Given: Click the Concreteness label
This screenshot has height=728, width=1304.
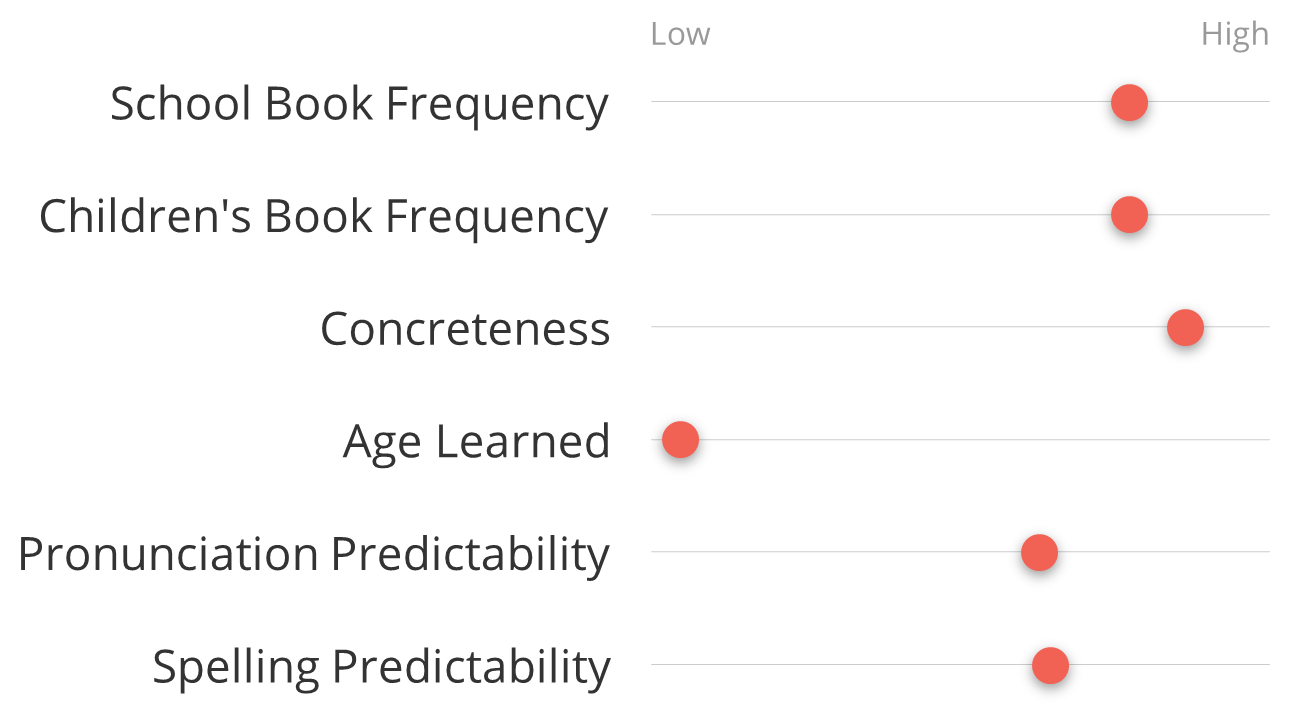Looking at the screenshot, I should pos(465,329).
